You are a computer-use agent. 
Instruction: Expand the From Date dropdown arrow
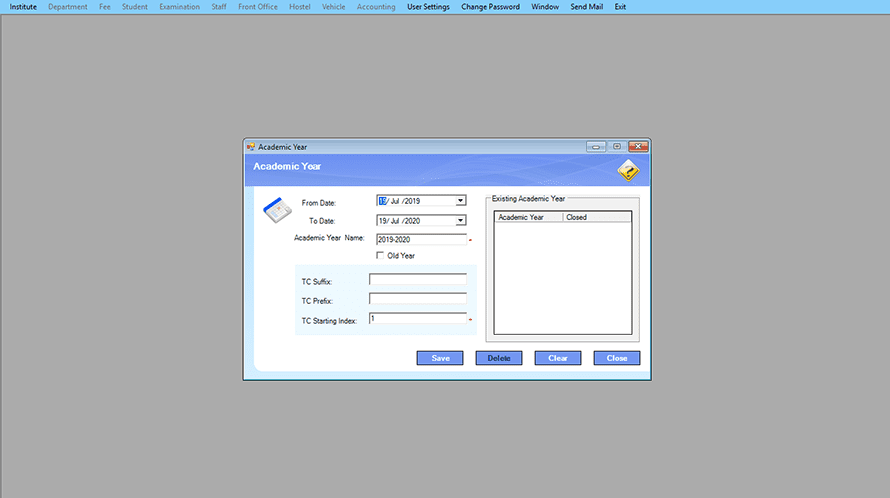pos(460,200)
